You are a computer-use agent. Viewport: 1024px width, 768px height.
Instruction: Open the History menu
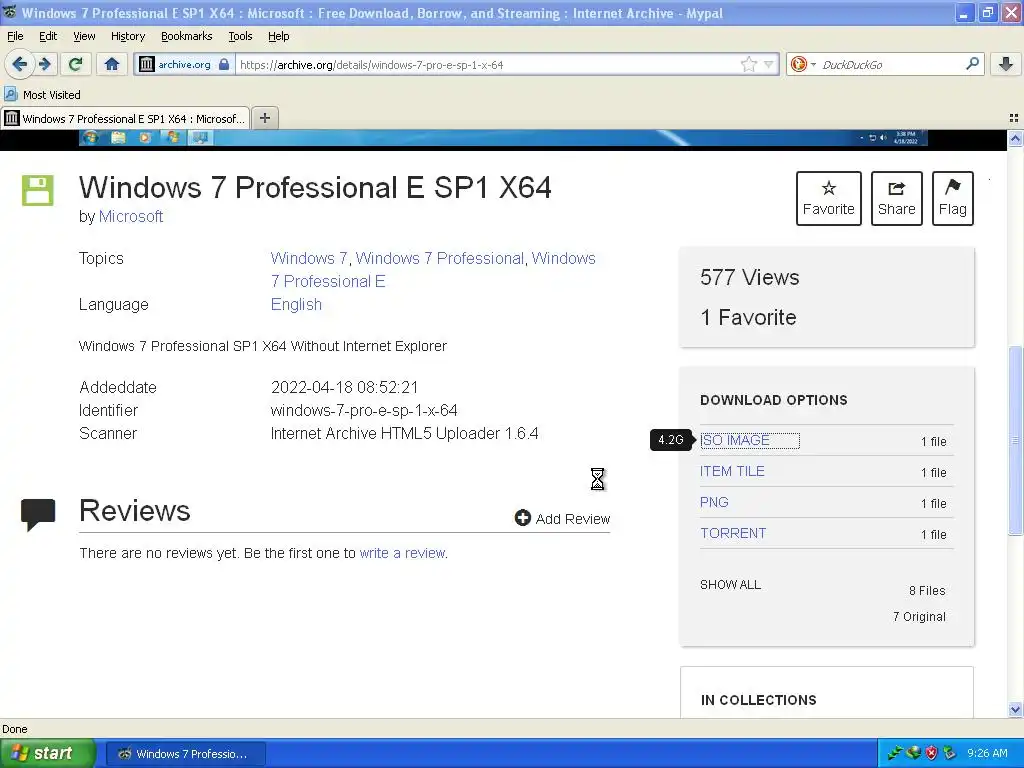coord(127,36)
